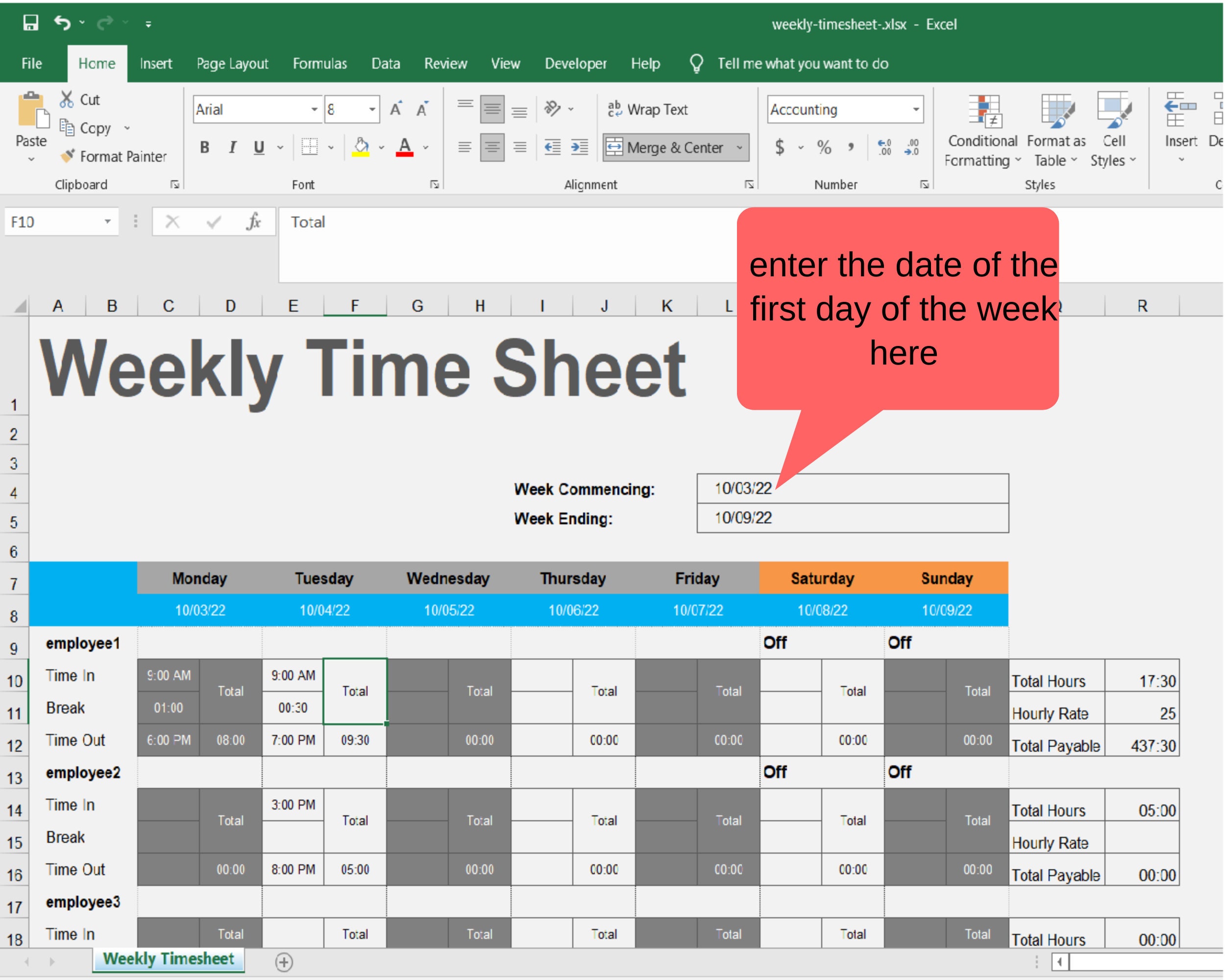Enable center text alignment

click(492, 147)
